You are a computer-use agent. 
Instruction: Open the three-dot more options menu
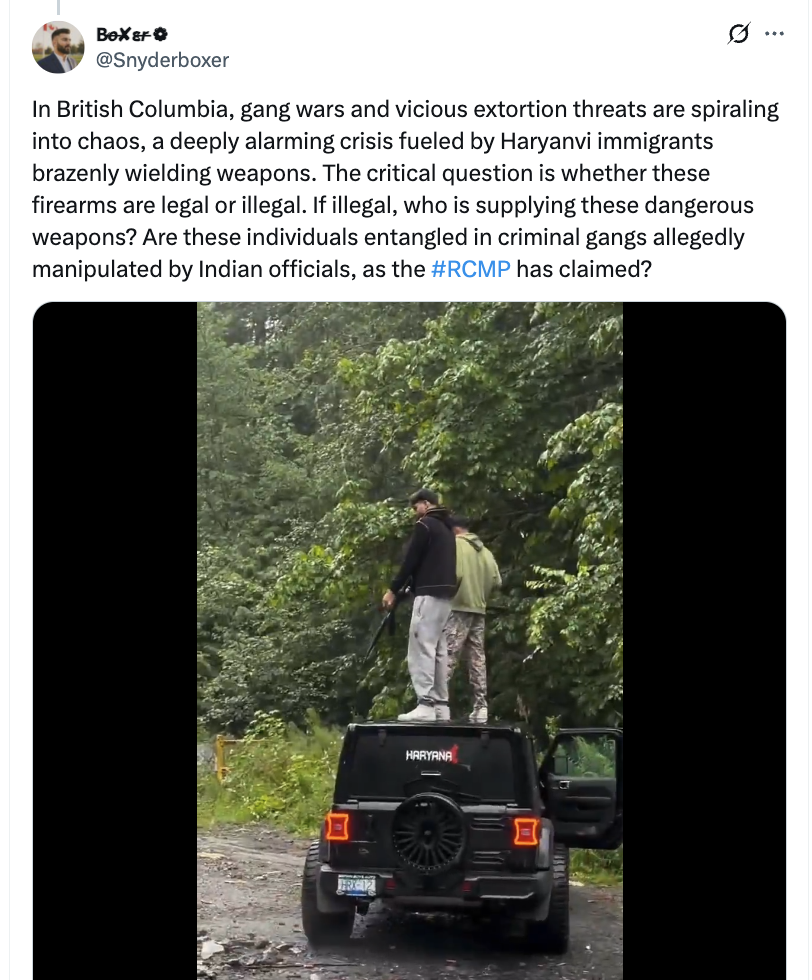point(774,34)
